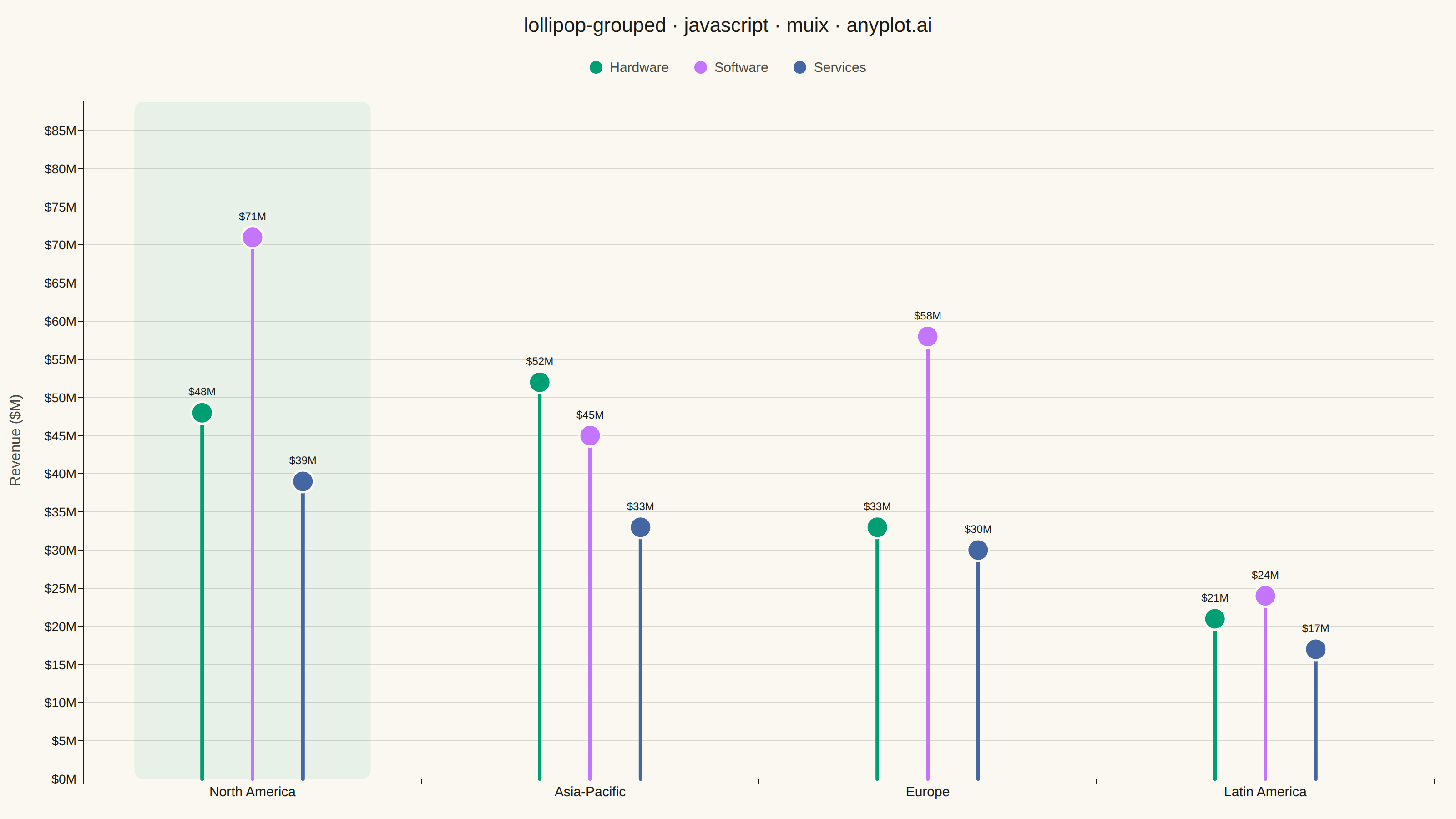Click the Services legend blue dot
The width and height of the screenshot is (1456, 819).
(800, 67)
